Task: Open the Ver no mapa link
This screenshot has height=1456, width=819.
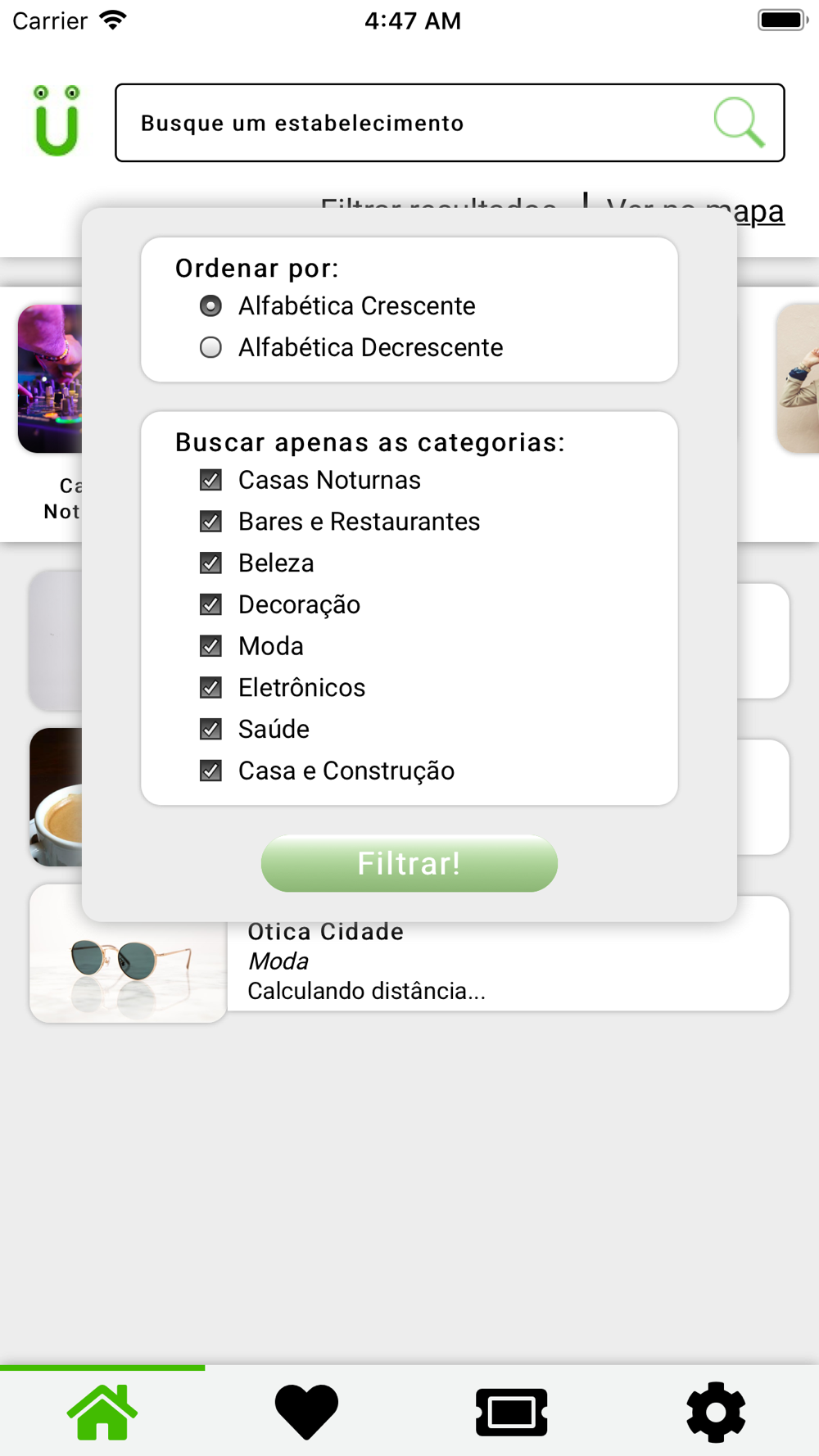Action: 695,210
